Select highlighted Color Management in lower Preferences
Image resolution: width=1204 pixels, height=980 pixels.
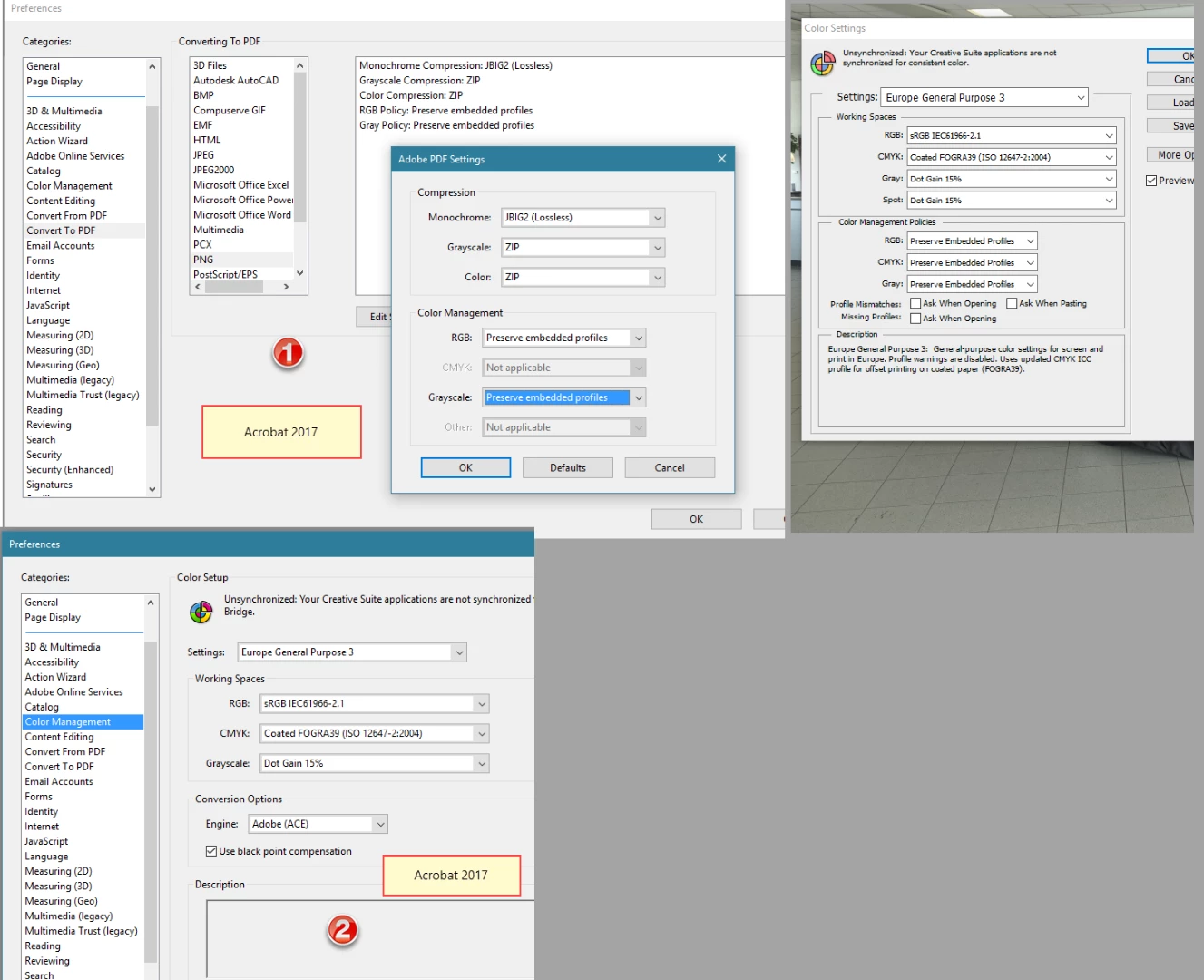(83, 722)
